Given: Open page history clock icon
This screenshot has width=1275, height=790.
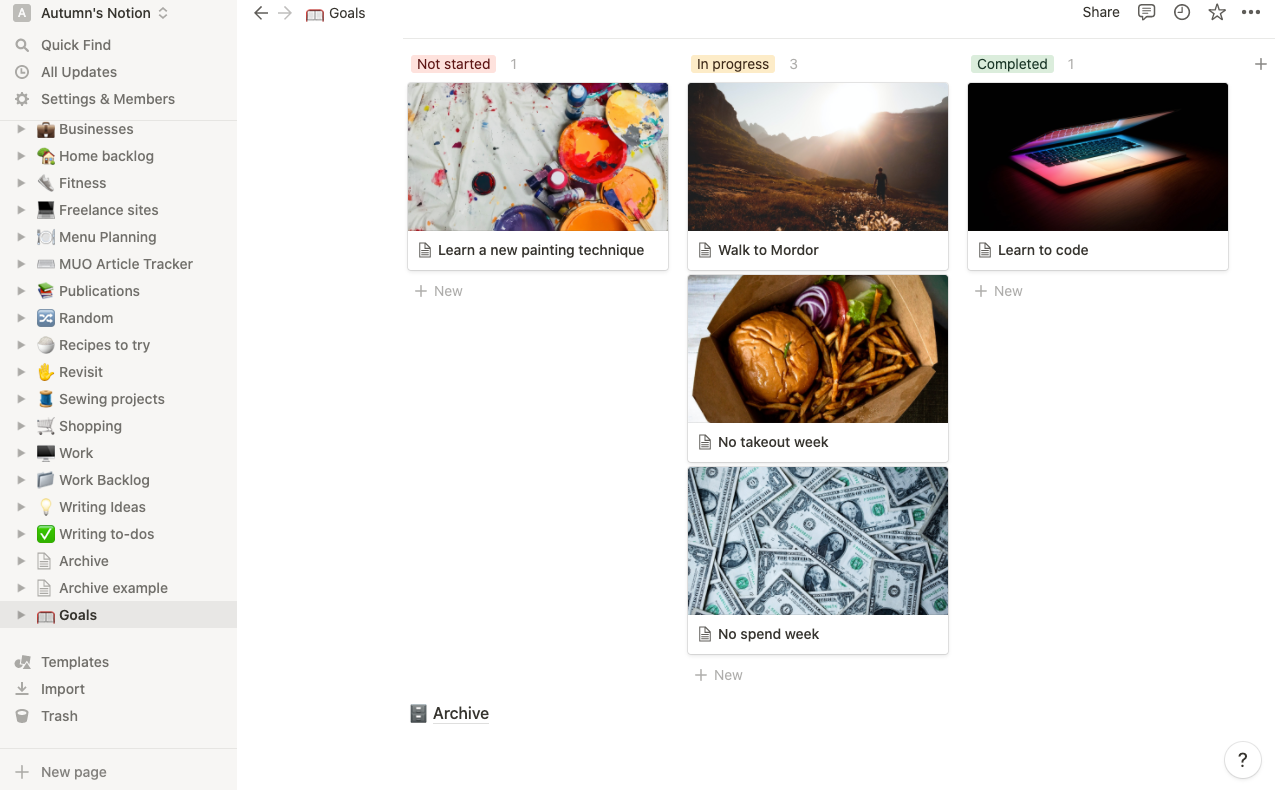Looking at the screenshot, I should click(1182, 13).
